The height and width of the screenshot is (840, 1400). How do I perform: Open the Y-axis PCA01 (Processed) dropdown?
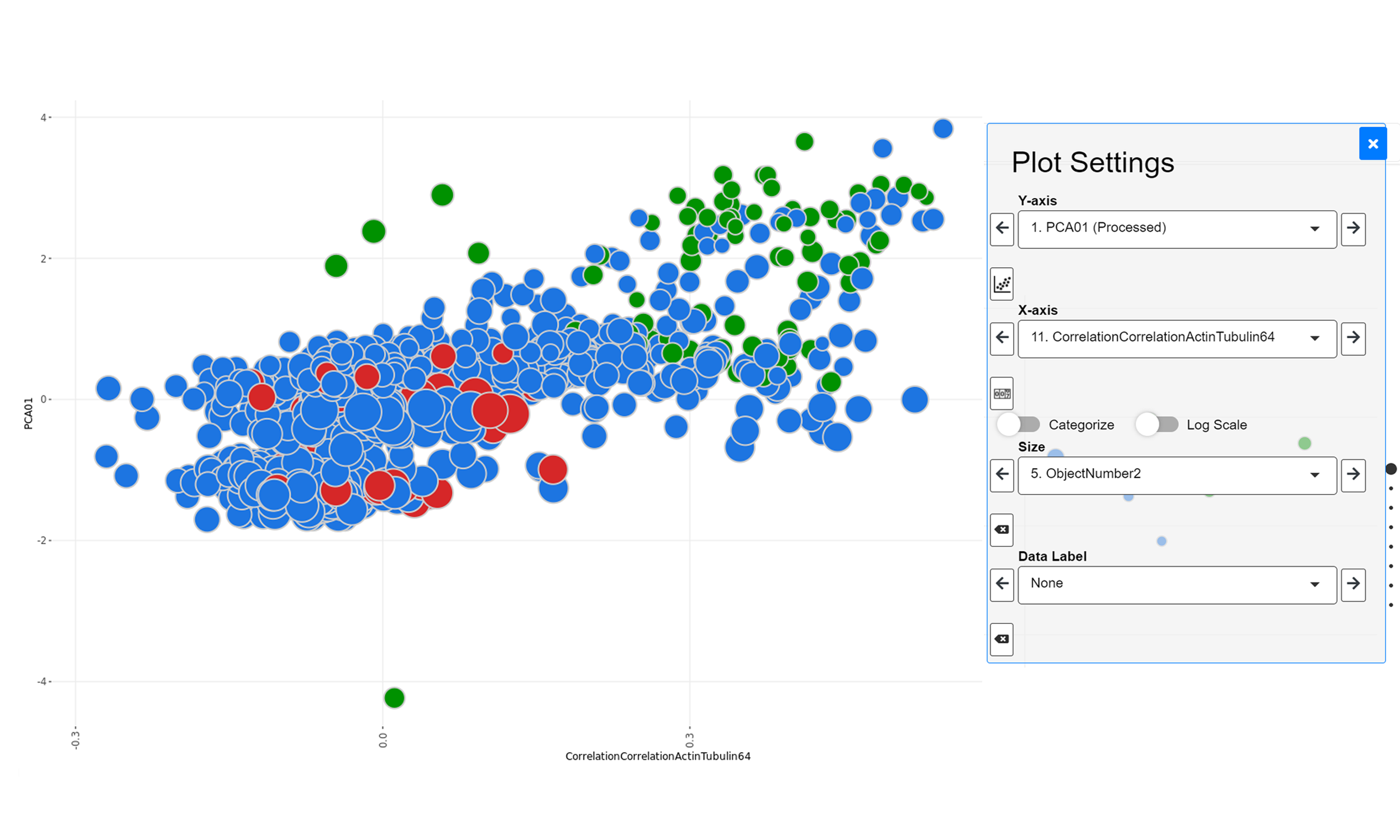(x=1177, y=228)
